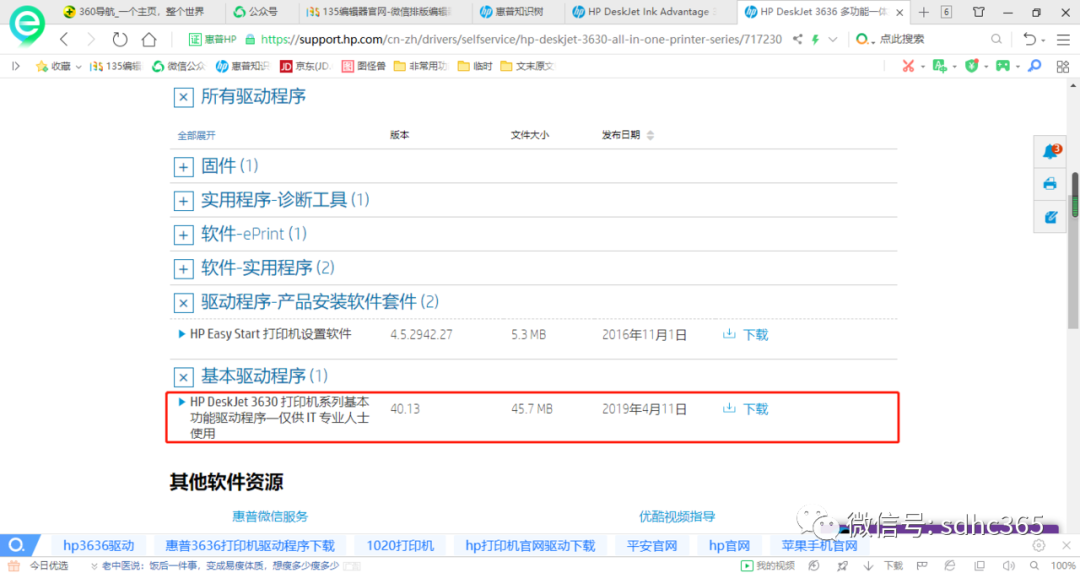Open 微信公众 bookmark
The width and height of the screenshot is (1080, 573).
pos(179,66)
